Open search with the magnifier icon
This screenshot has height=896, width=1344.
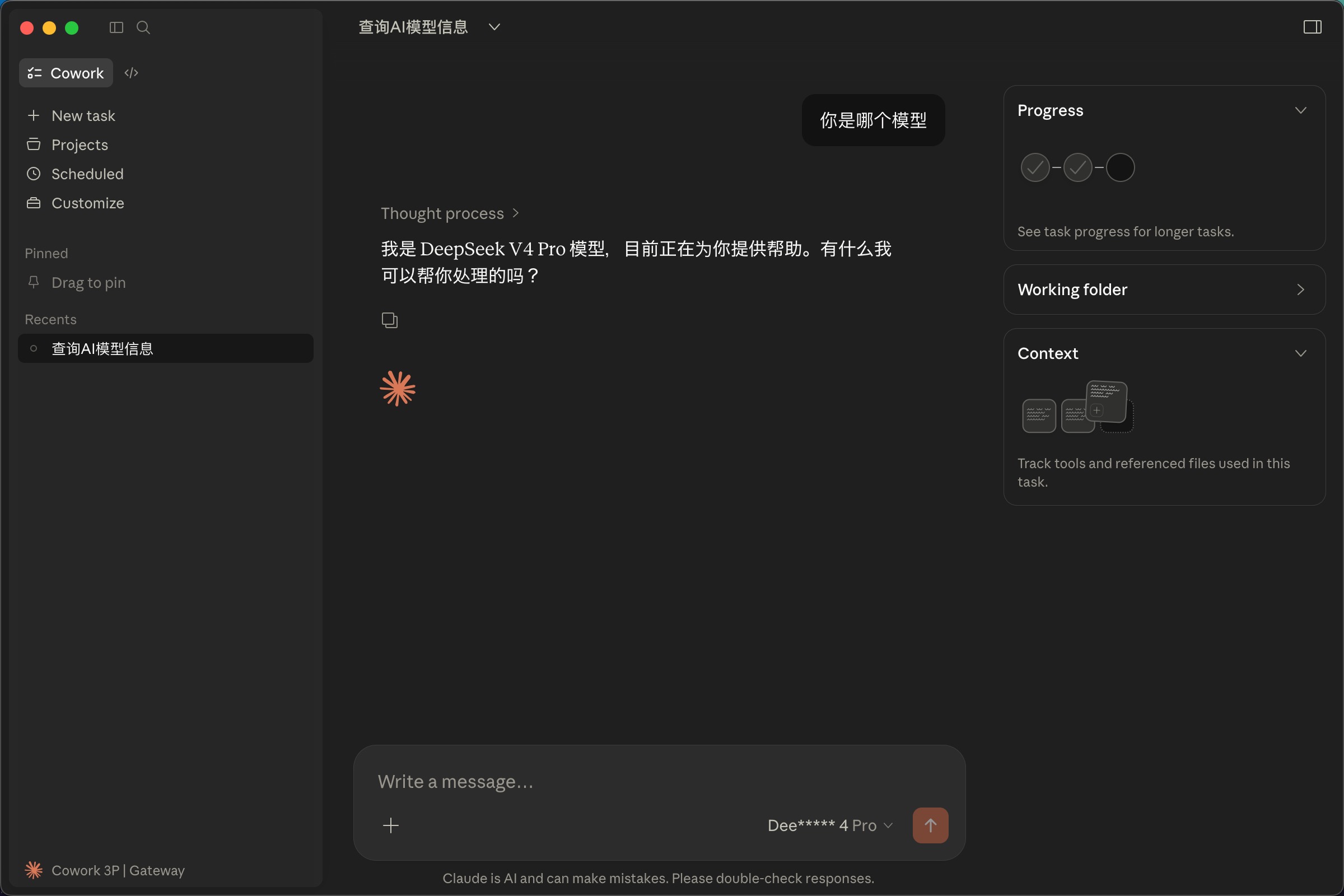point(143,27)
